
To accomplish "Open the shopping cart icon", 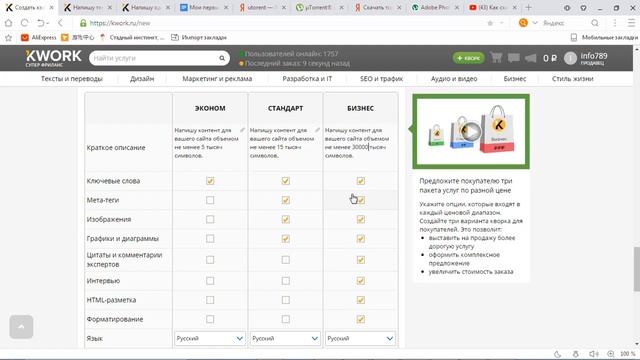I will click(x=496, y=58).
